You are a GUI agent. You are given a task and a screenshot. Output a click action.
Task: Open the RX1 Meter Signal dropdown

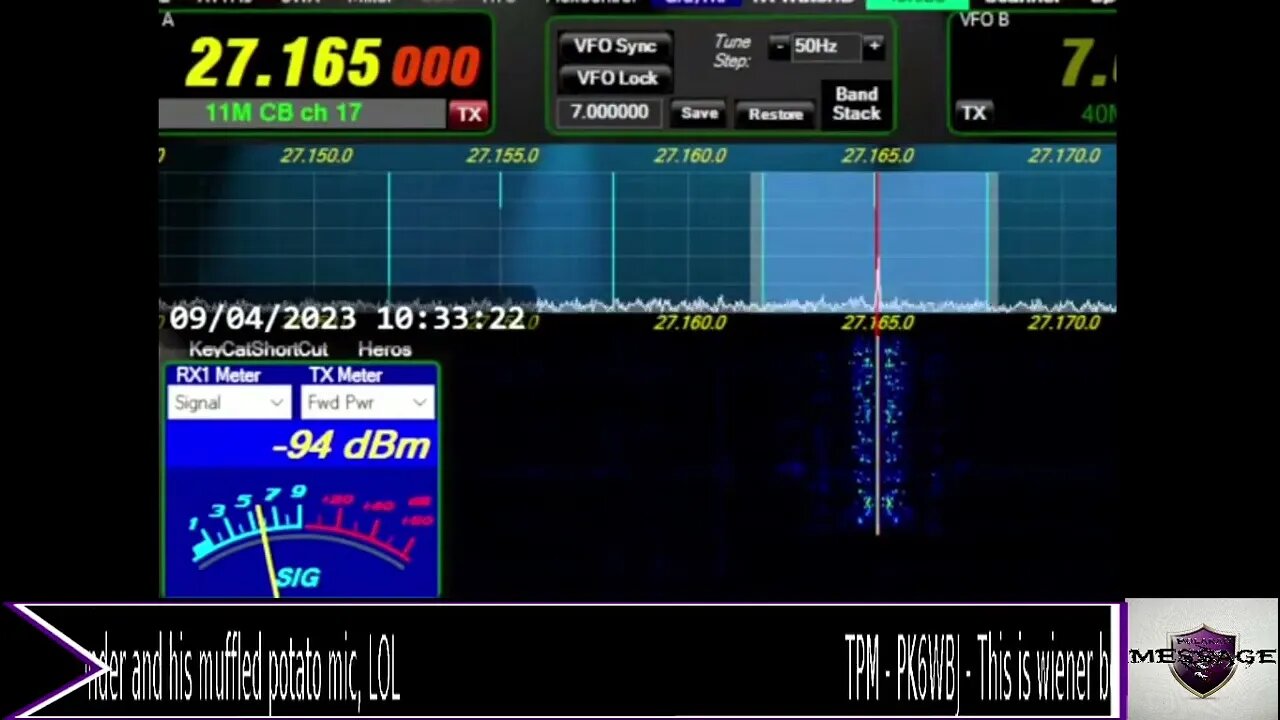point(229,403)
